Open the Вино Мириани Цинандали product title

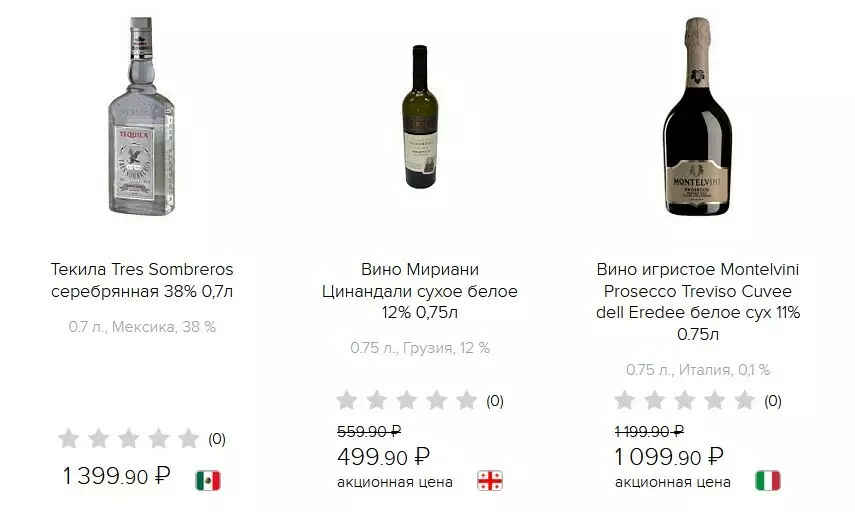tap(420, 292)
